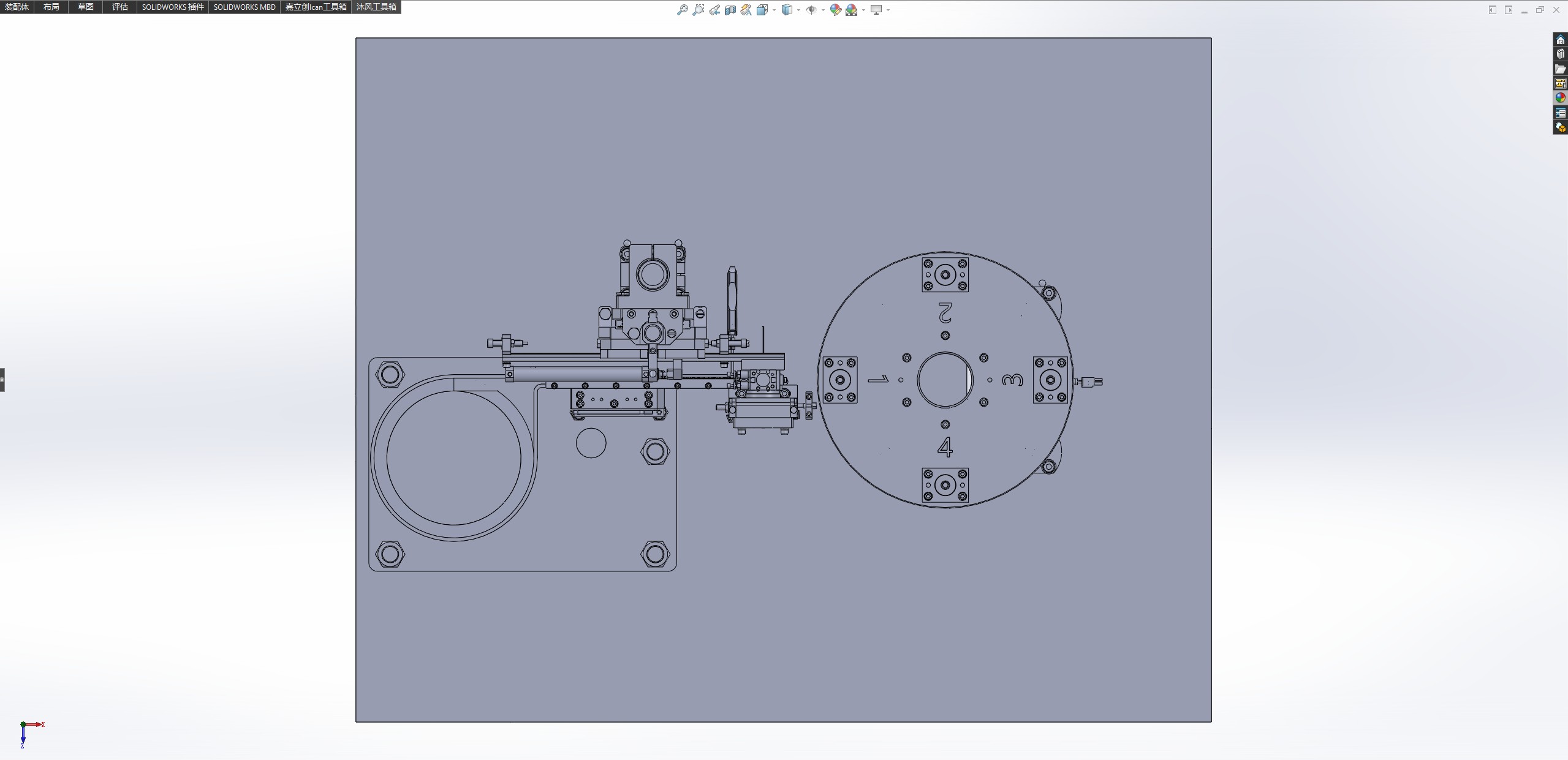
Task: Toggle the Section View tool
Action: click(x=730, y=10)
